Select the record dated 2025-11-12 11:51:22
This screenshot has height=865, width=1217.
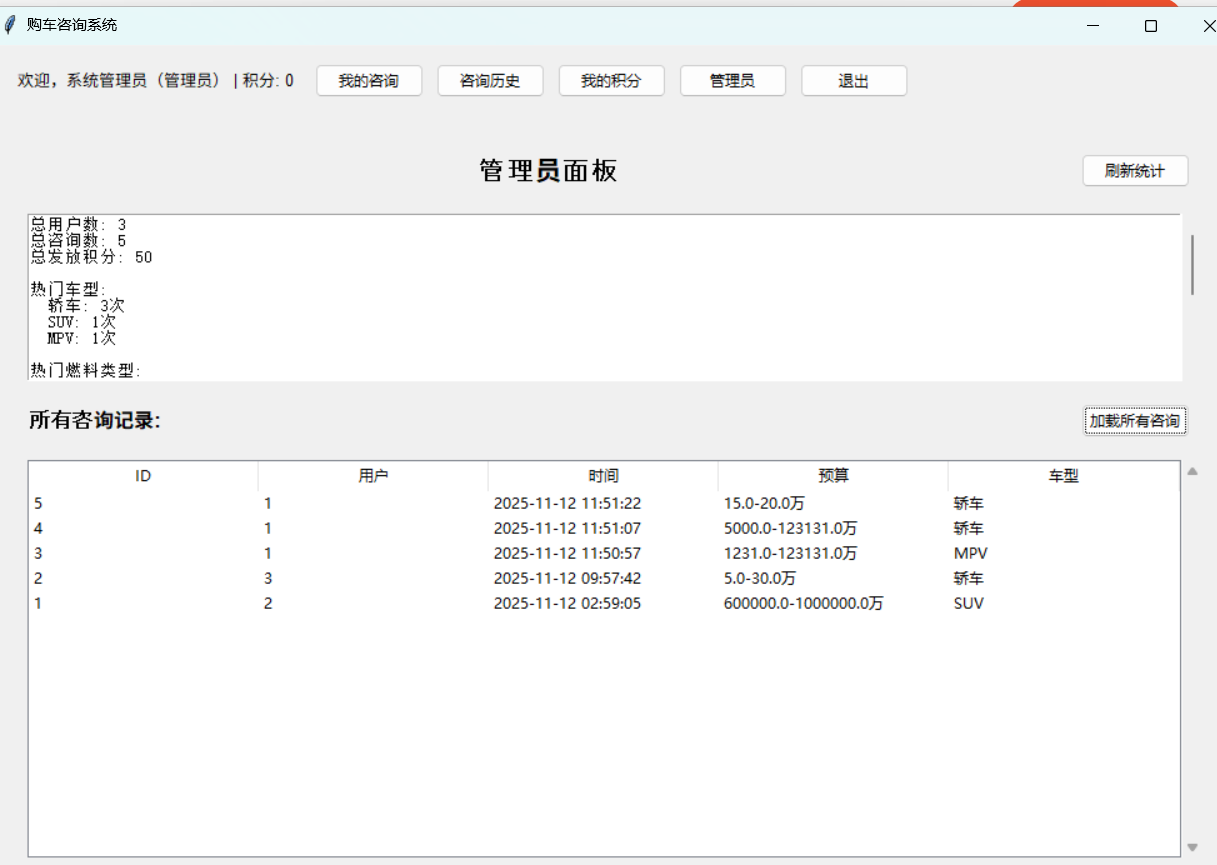pos(604,503)
